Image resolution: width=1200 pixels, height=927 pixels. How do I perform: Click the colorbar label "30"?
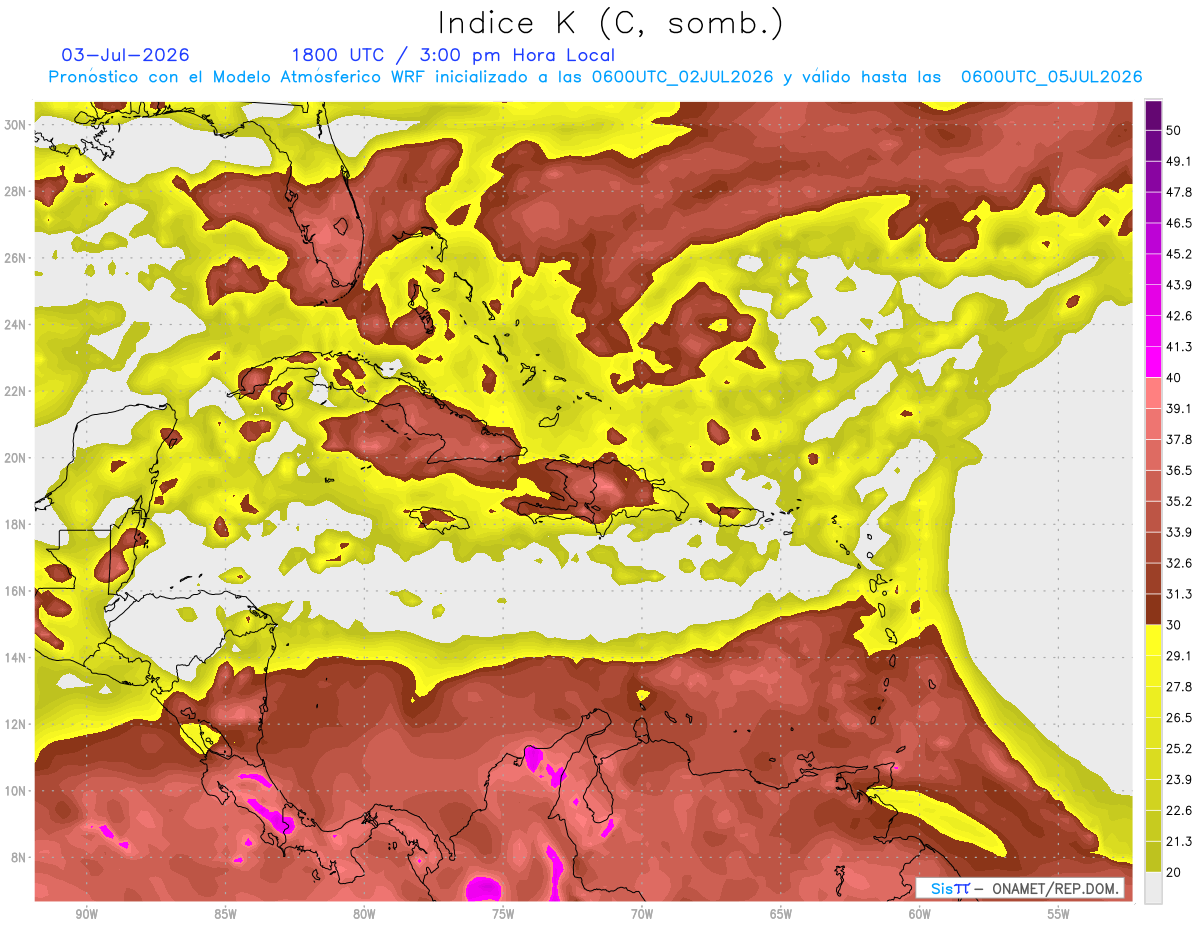click(x=1176, y=625)
